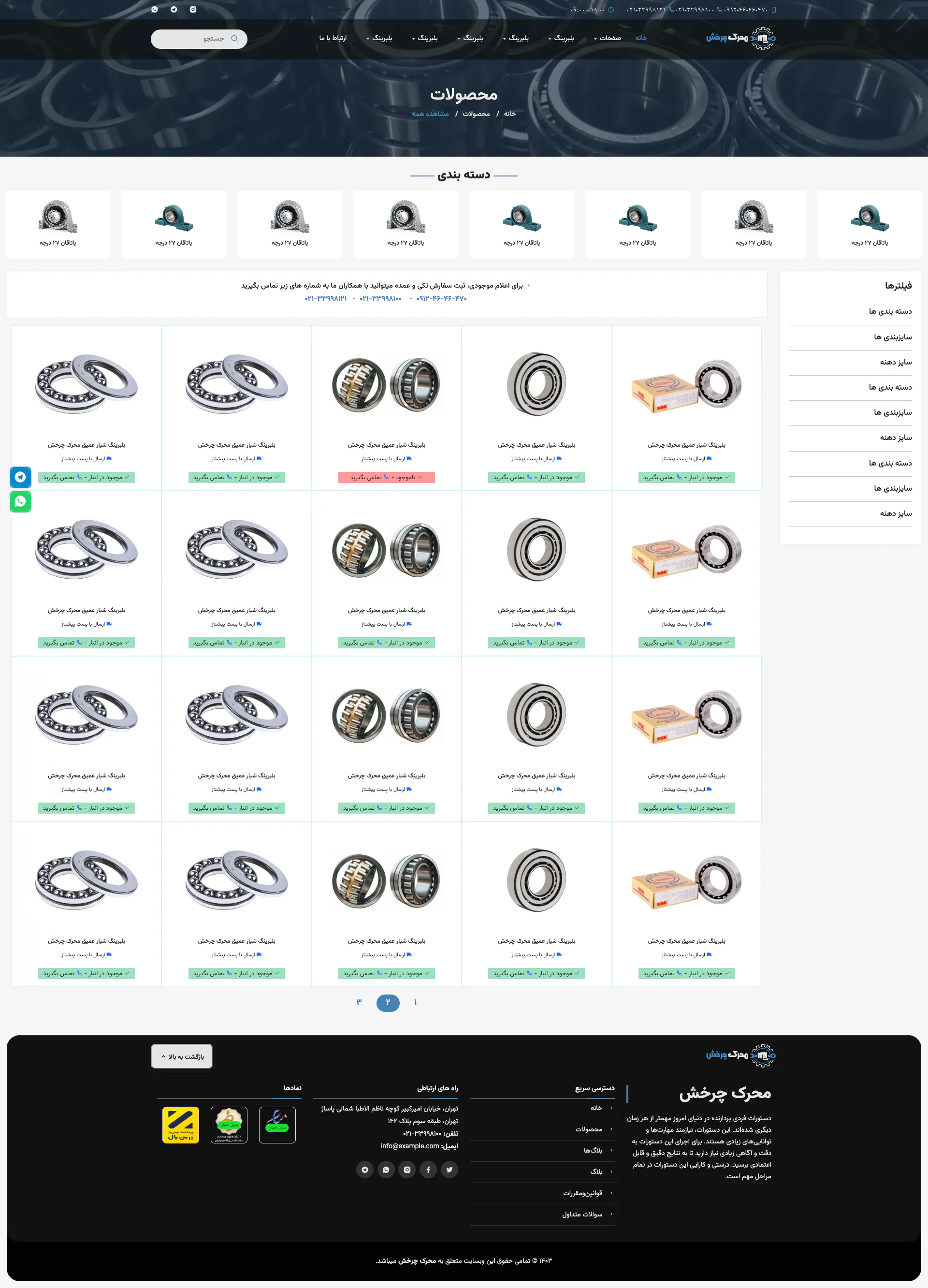Visit the Telegram icon in the footer socials
This screenshot has width=928, height=1288.
[365, 1170]
